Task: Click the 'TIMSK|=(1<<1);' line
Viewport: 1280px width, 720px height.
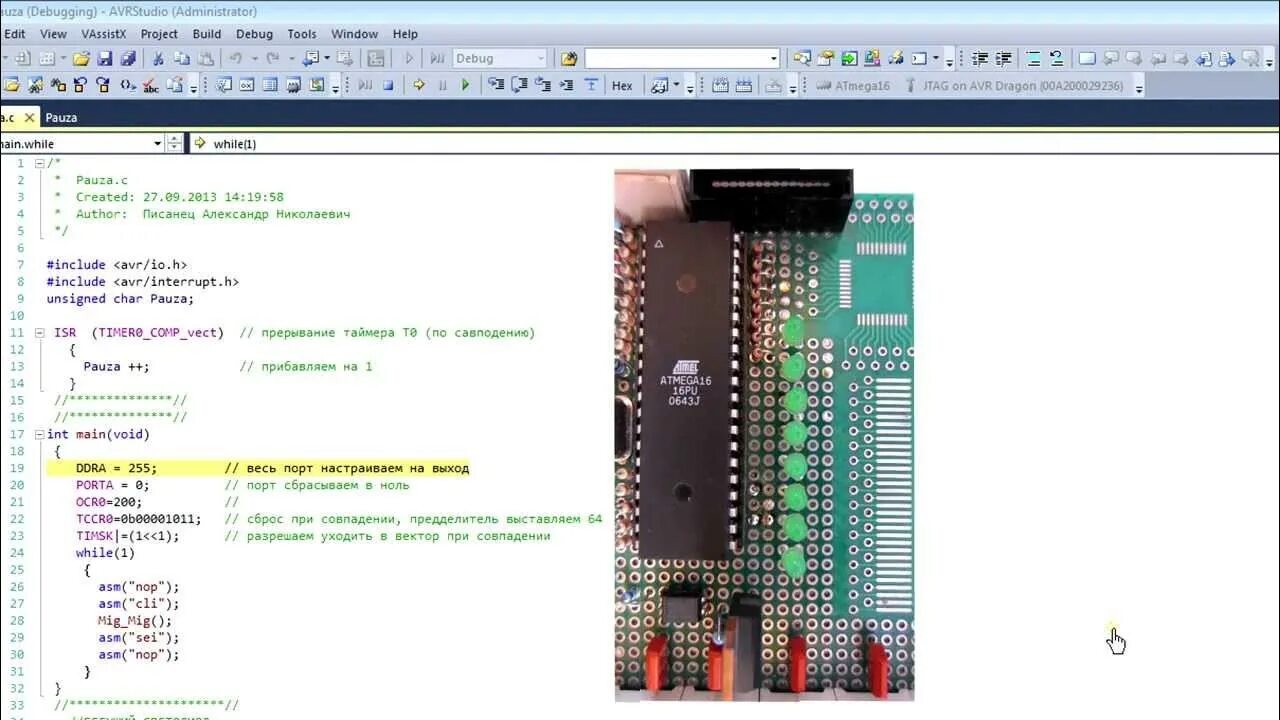Action: 127,536
